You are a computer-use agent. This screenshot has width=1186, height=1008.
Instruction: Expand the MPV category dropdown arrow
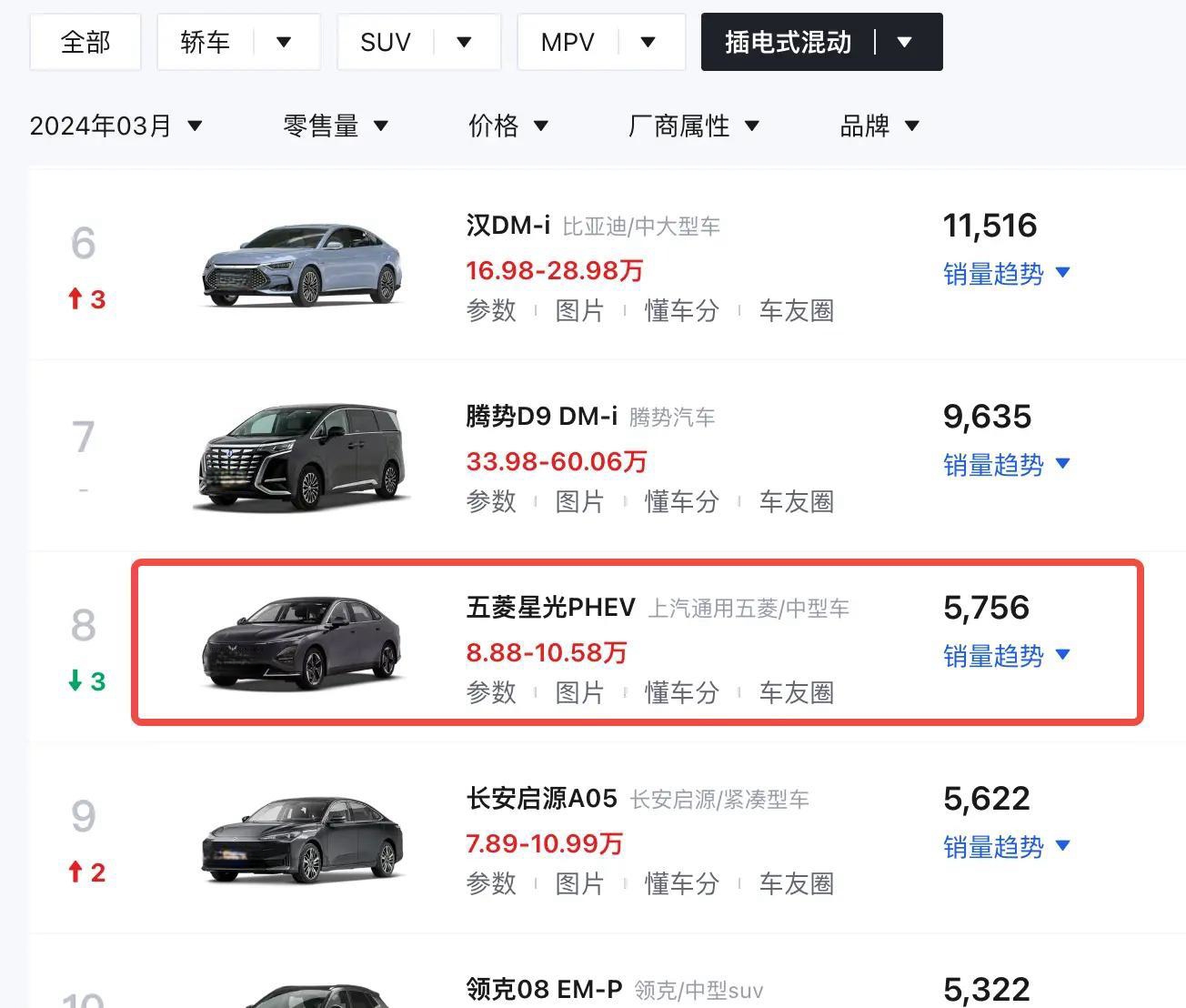coord(648,42)
